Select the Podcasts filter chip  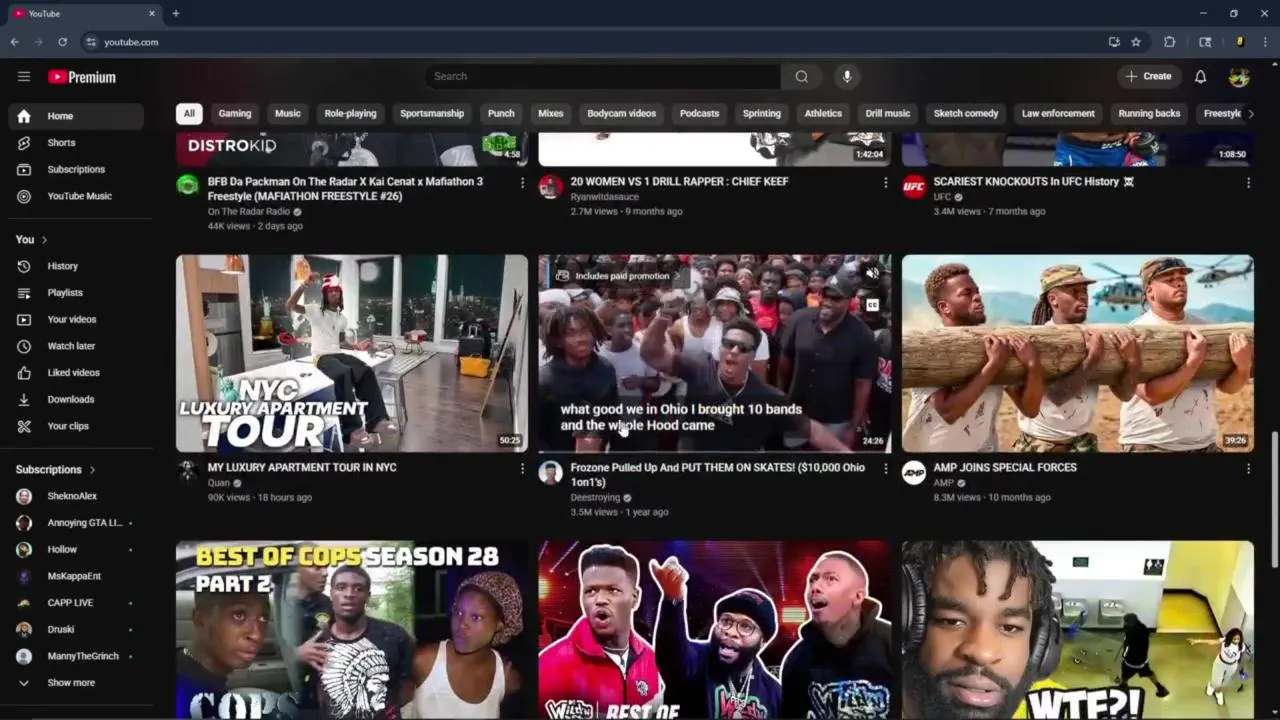699,113
